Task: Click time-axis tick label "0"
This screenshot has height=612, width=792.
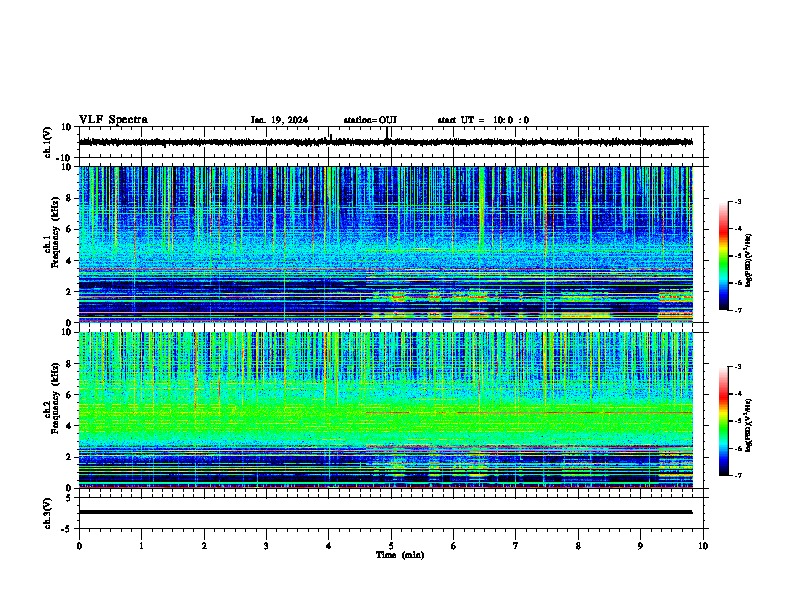Action: click(79, 546)
